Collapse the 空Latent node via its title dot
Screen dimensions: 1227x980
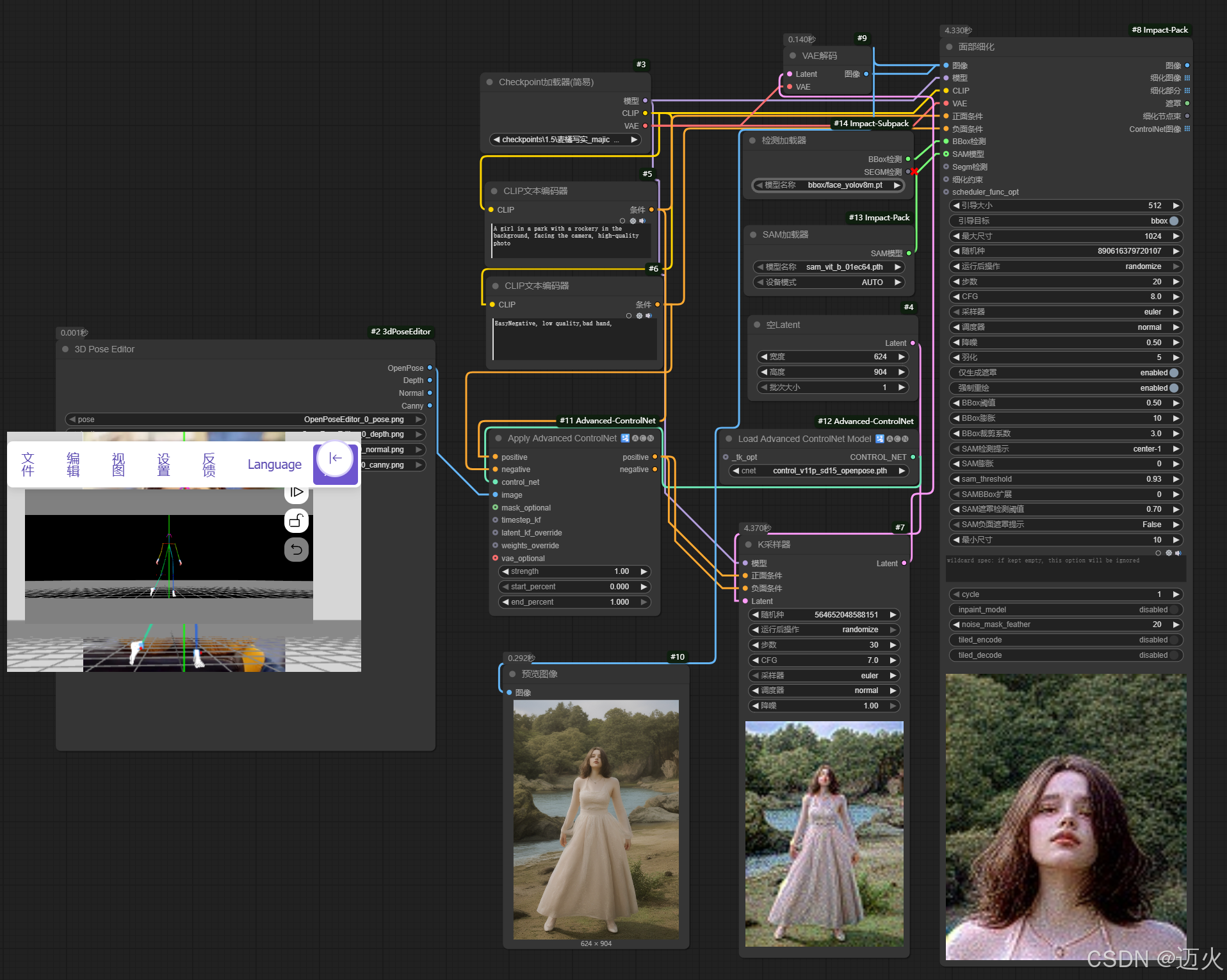click(x=757, y=325)
